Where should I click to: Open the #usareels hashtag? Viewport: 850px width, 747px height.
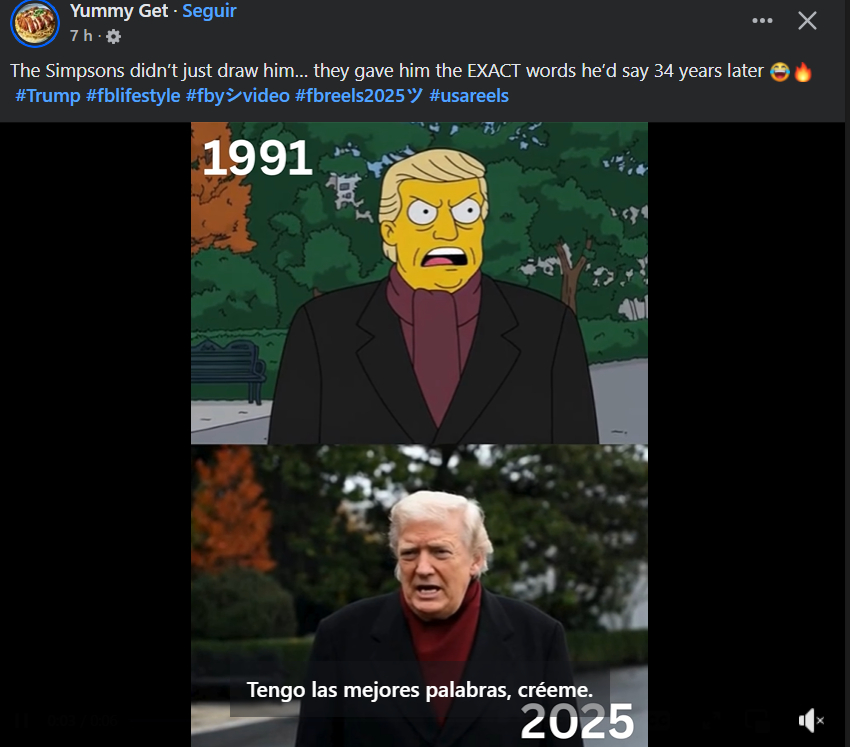(469, 96)
